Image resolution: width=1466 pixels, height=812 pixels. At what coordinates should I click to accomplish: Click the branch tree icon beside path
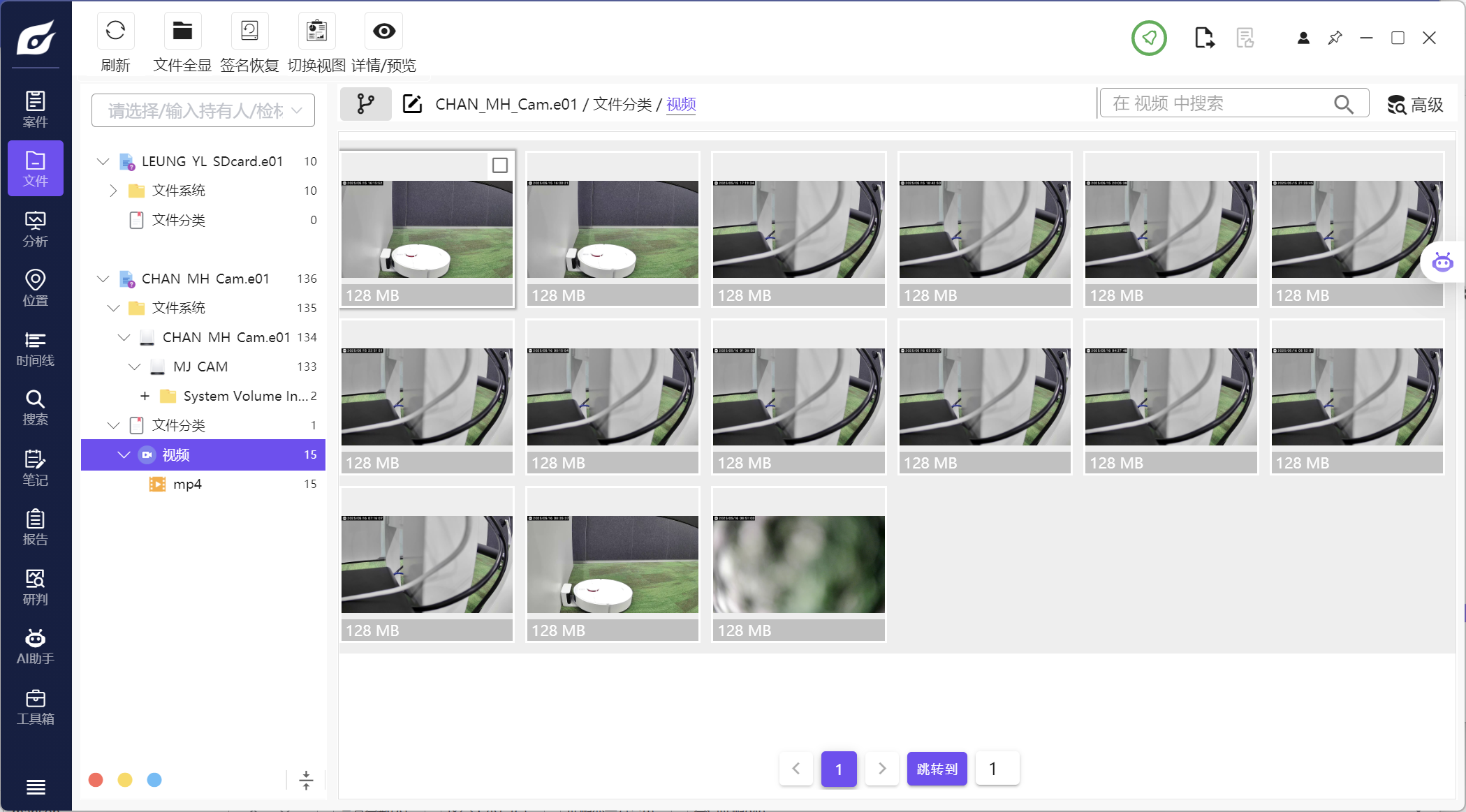coord(365,104)
